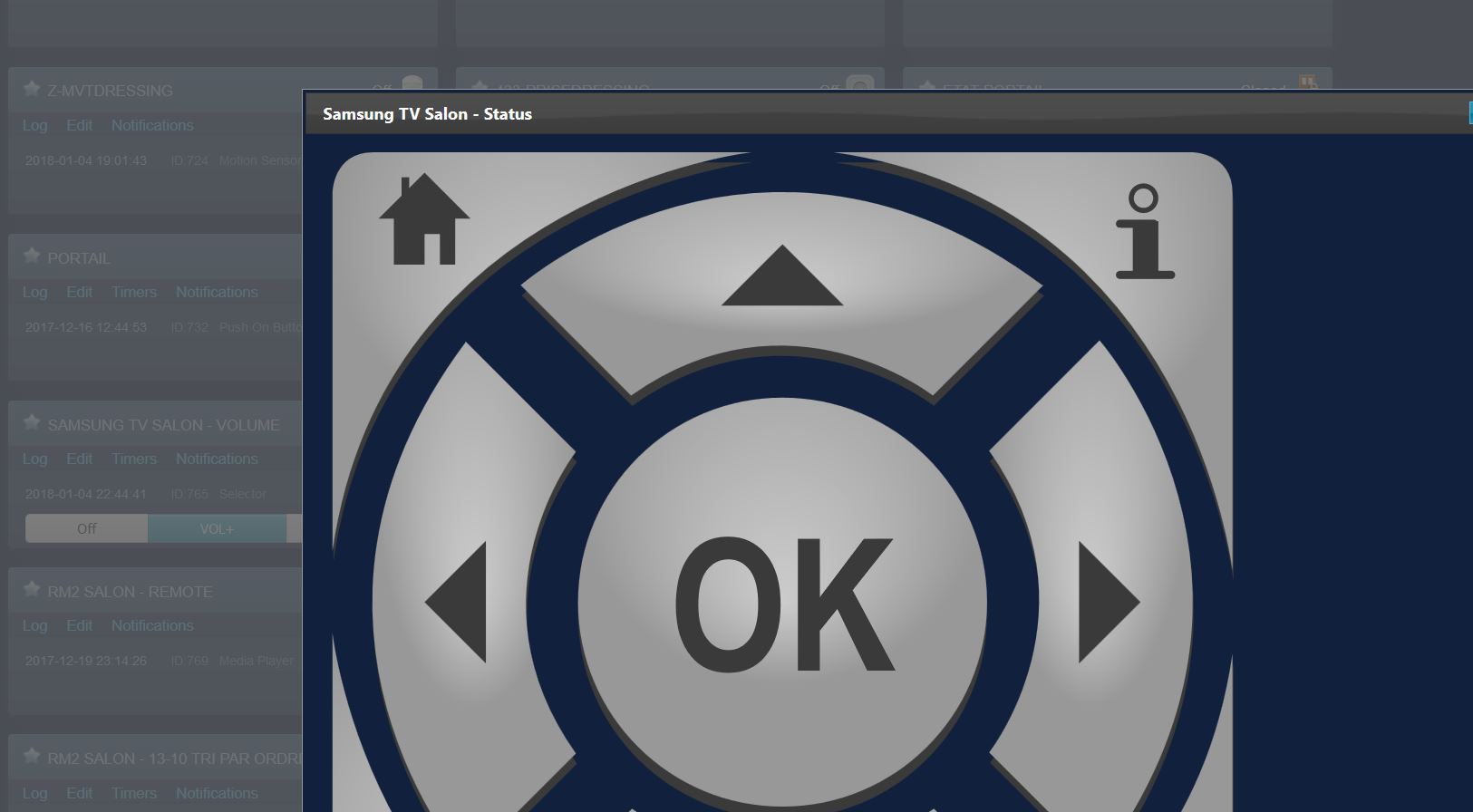Click the ID 765 Selector label

point(218,494)
